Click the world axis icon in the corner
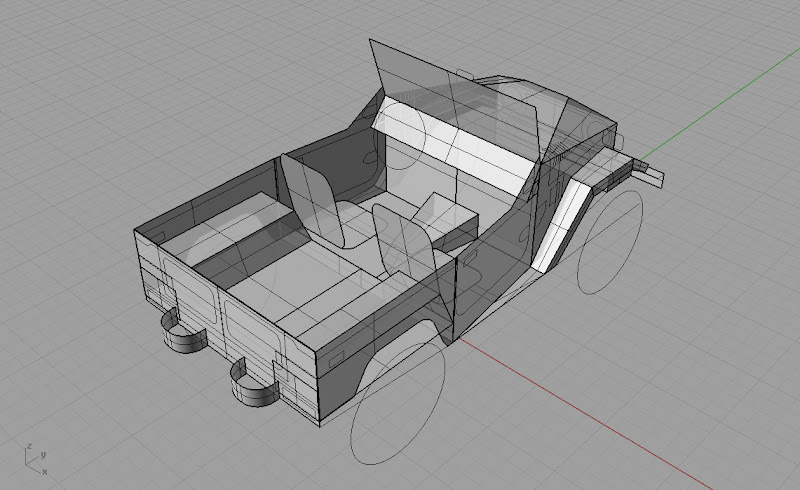800x490 pixels. [x=37, y=459]
